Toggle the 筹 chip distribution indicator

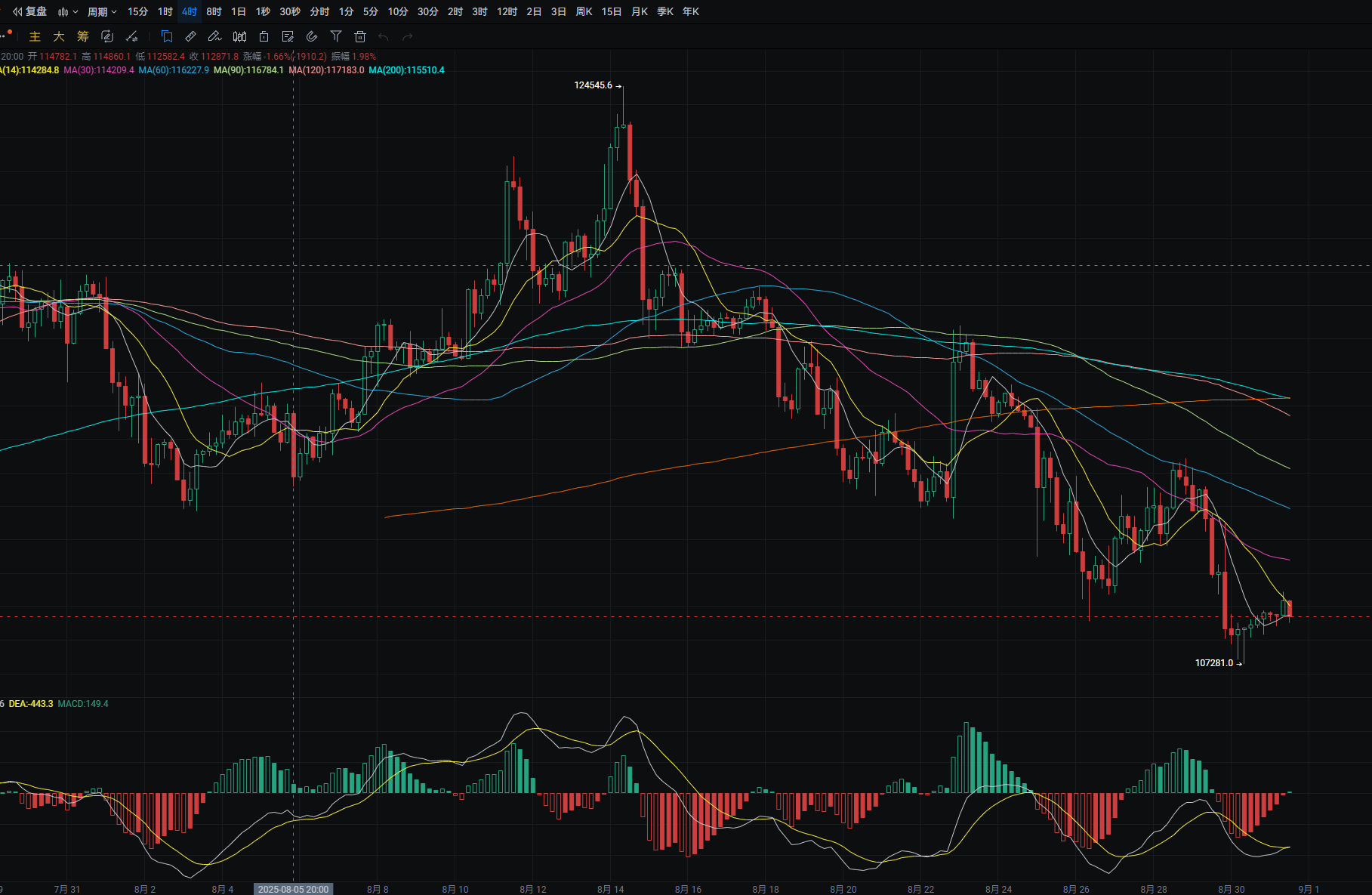point(83,36)
